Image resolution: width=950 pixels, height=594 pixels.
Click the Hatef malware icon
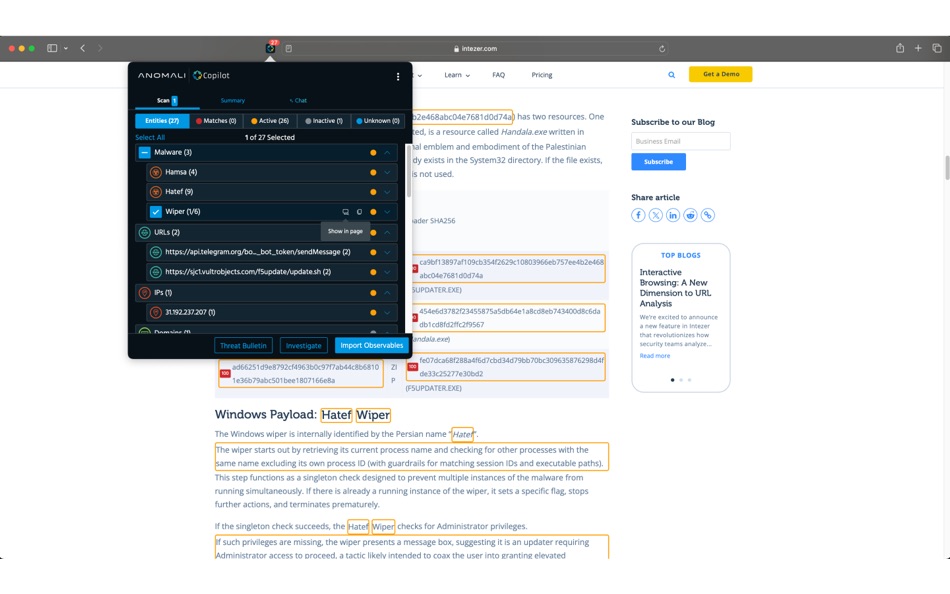(156, 192)
